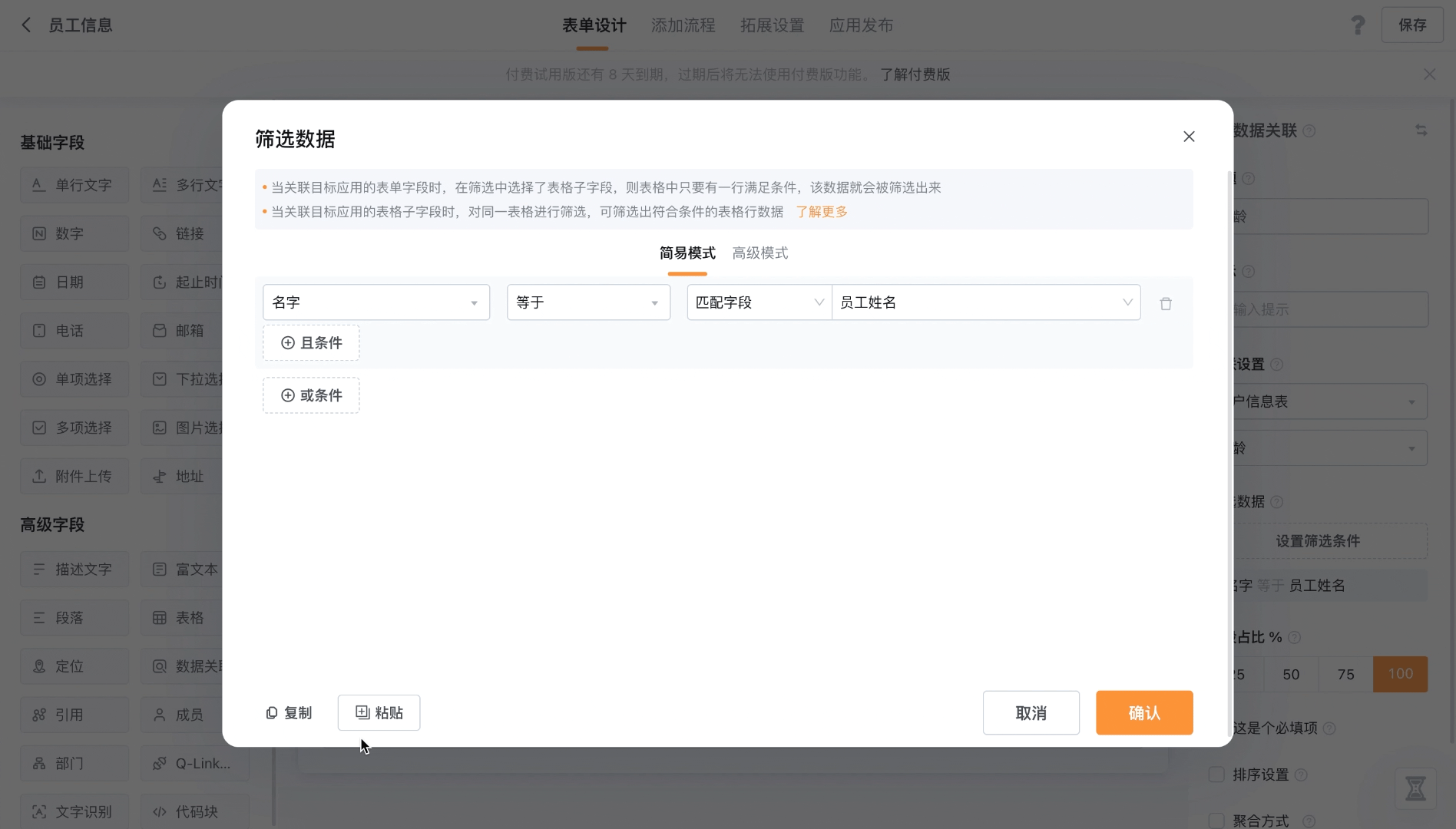This screenshot has height=829, width=1456.
Task: Add a 电话 field
Action: coord(74,331)
